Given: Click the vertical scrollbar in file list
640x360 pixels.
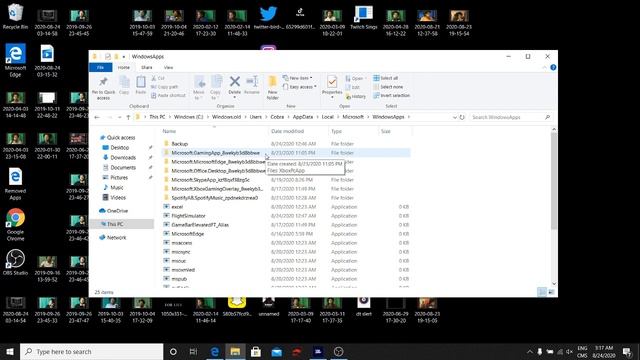Looking at the screenshot, I should pyautogui.click(x=554, y=181).
